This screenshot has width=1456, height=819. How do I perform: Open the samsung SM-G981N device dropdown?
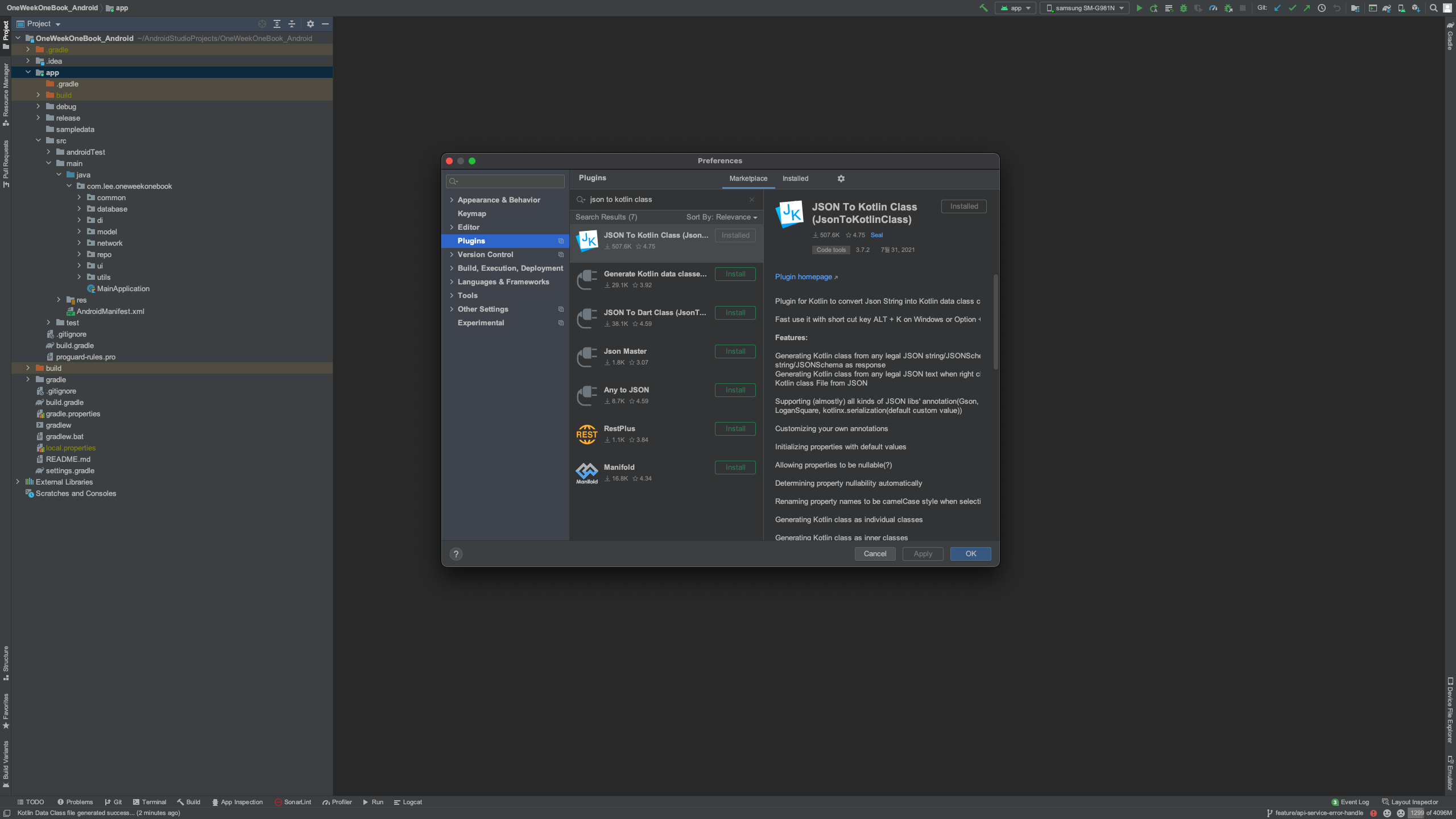tap(1085, 8)
